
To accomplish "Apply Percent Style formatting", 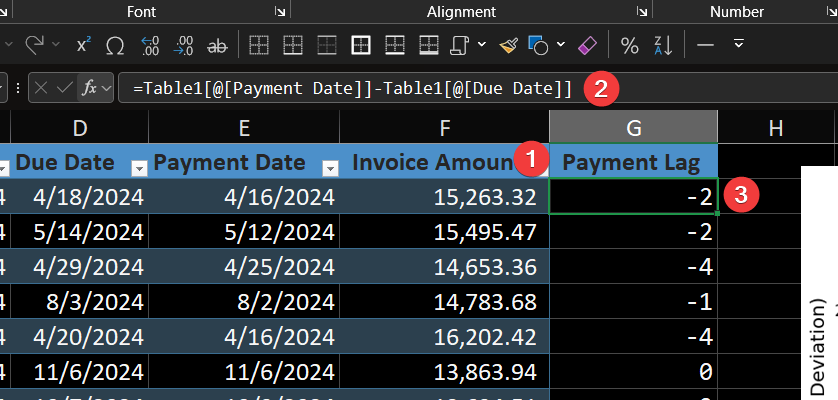I will pos(629,46).
